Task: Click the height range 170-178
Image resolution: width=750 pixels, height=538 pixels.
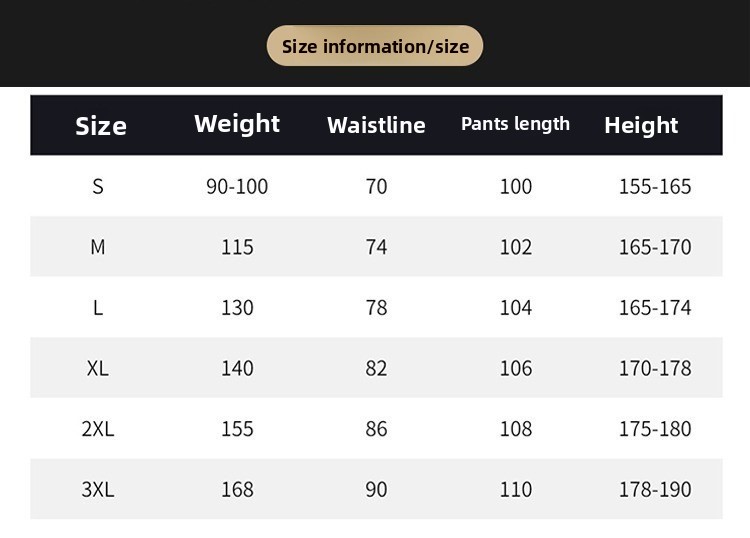Action: pyautogui.click(x=655, y=368)
